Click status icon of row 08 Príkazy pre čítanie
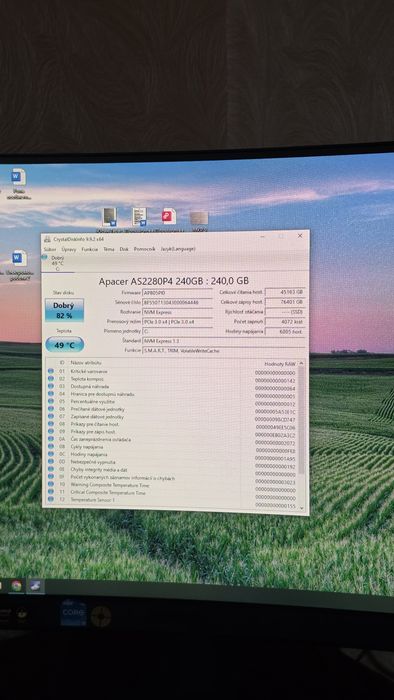 51,424
